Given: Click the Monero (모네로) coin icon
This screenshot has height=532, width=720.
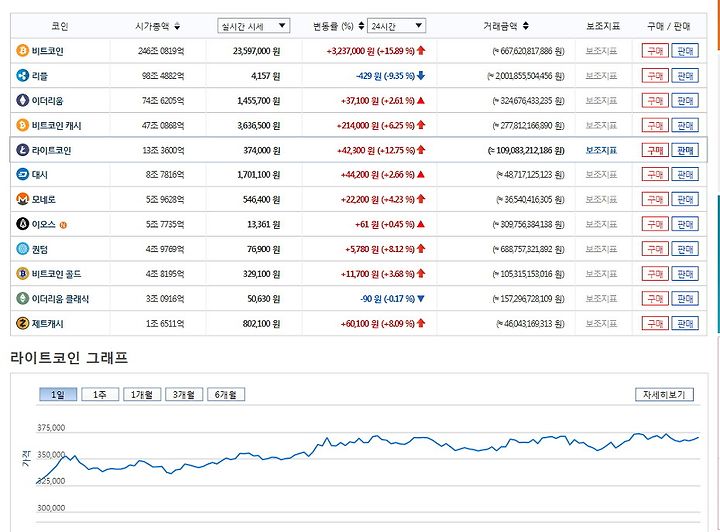Looking at the screenshot, I should (x=22, y=199).
